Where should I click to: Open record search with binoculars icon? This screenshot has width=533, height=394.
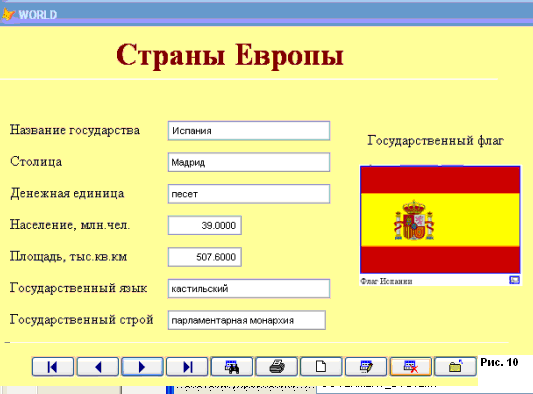point(232,367)
